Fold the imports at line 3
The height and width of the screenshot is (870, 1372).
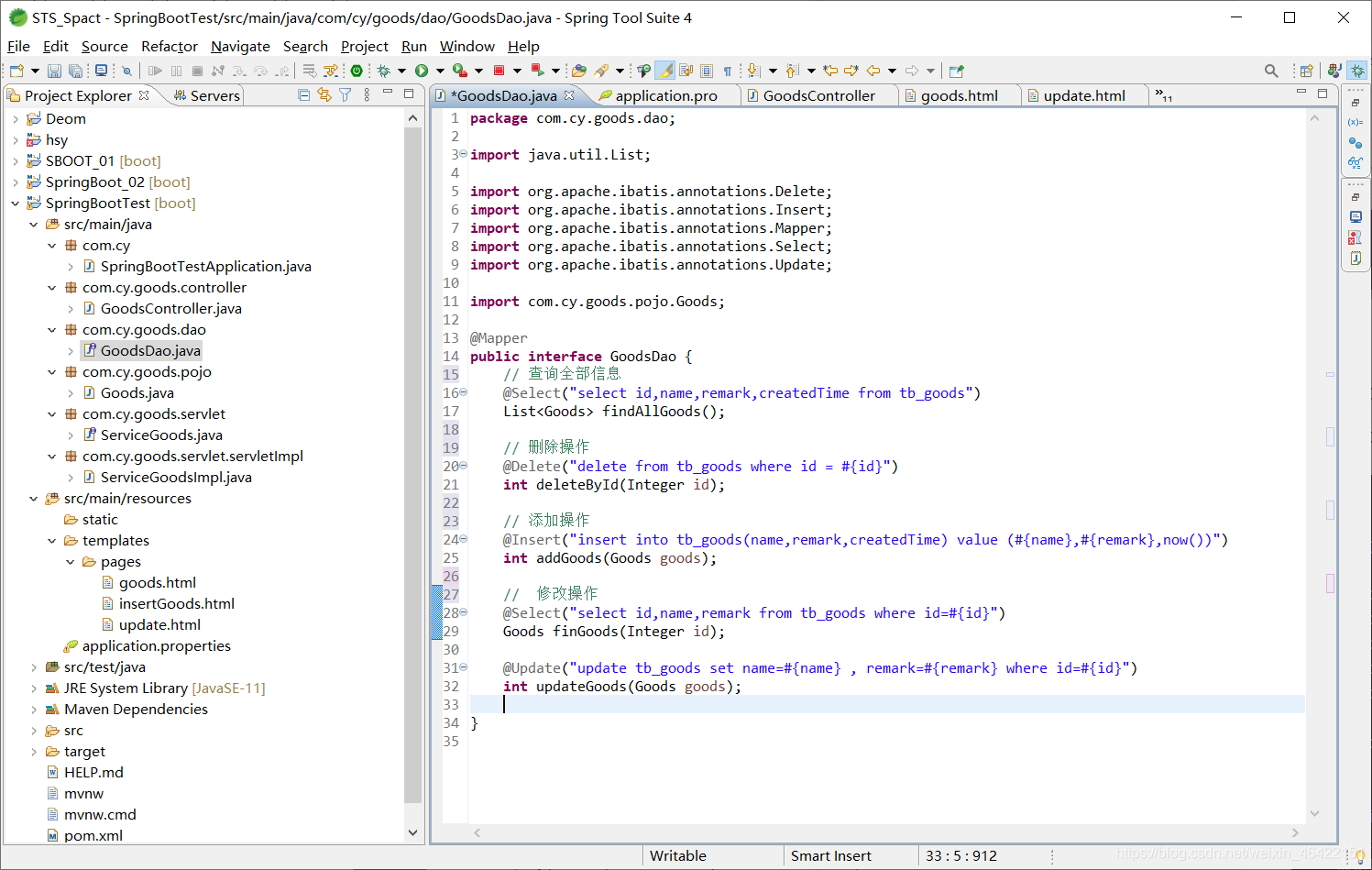pyautogui.click(x=463, y=154)
